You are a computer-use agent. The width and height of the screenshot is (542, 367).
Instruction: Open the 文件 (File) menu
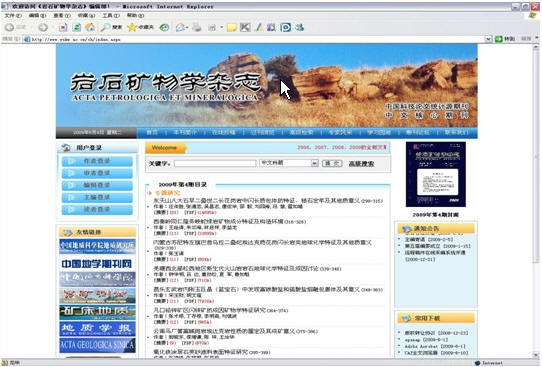pyautogui.click(x=13, y=16)
